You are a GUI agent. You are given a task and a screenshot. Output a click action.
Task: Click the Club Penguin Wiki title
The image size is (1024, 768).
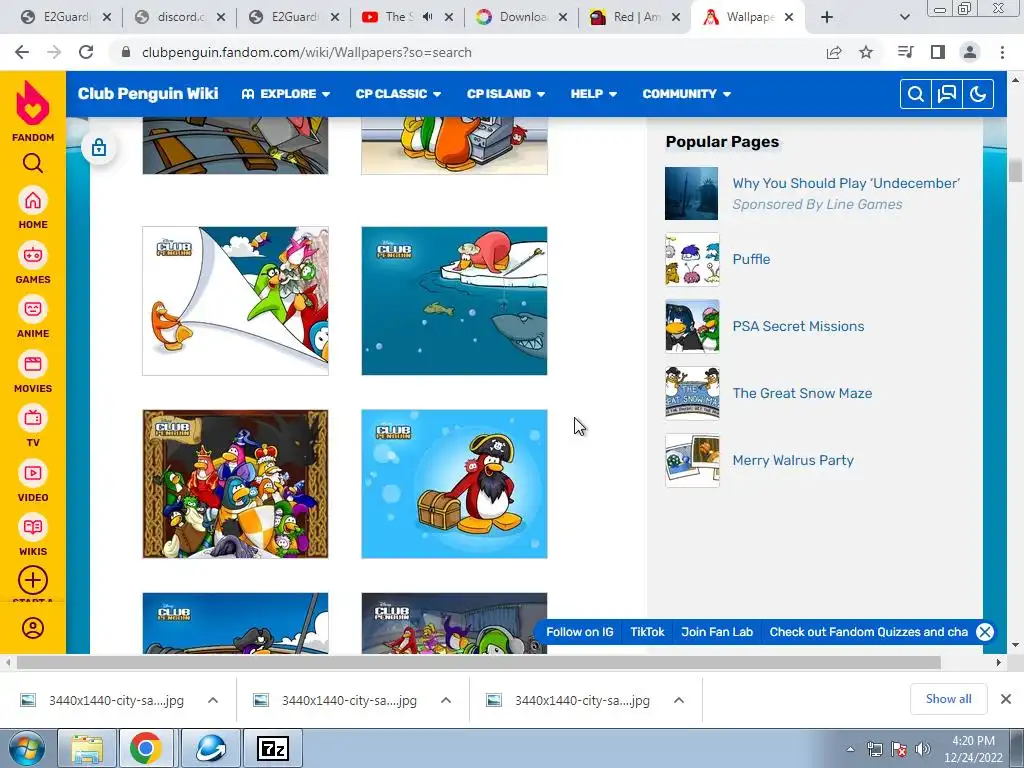coord(148,94)
